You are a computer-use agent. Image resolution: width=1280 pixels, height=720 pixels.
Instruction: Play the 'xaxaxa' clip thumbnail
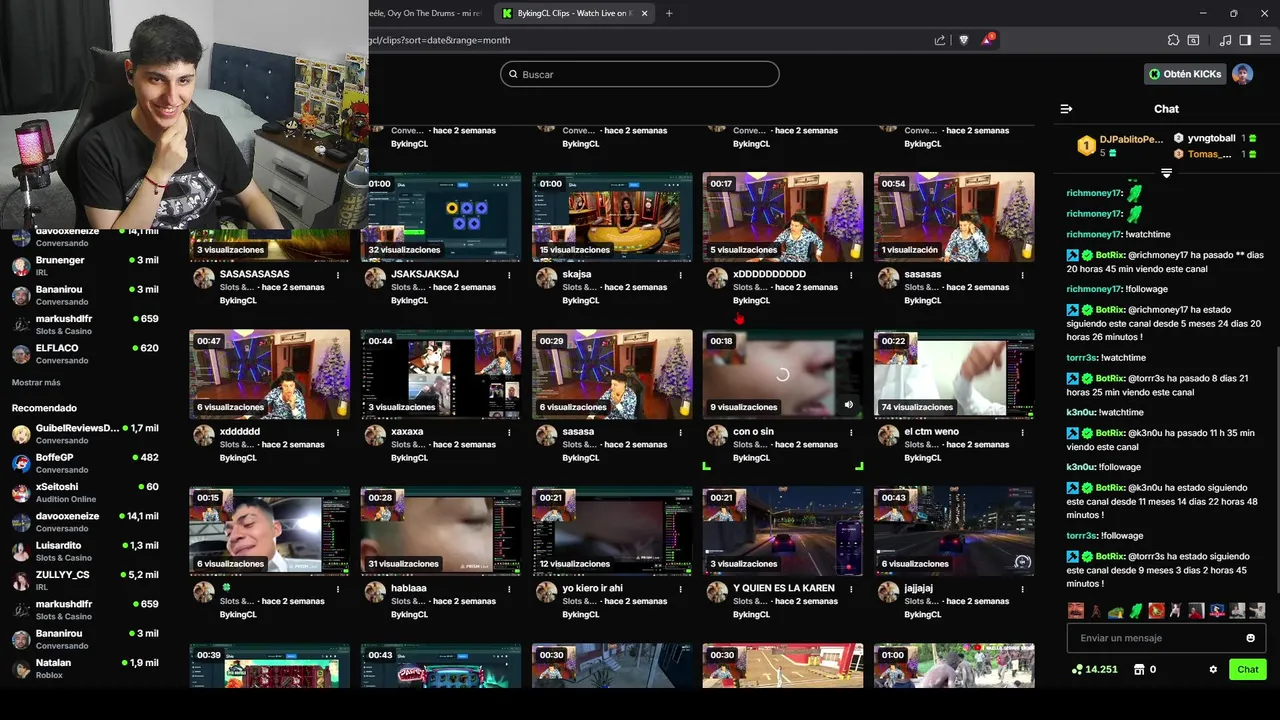441,374
